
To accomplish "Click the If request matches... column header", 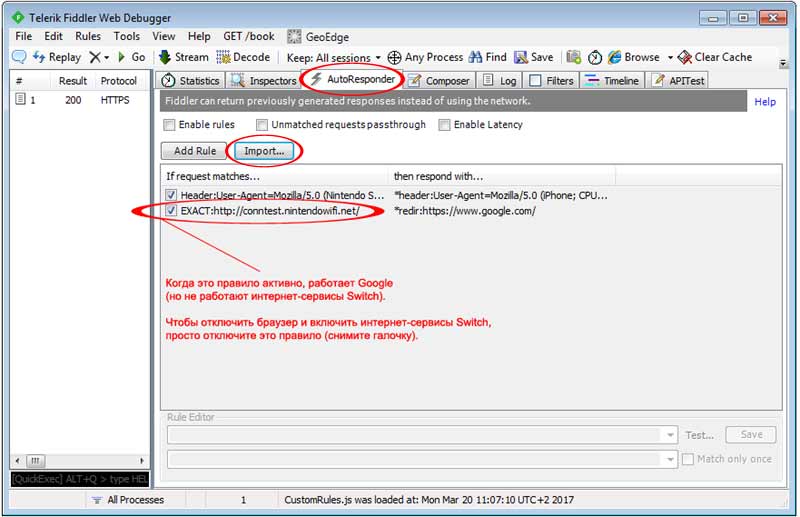I will (x=274, y=176).
